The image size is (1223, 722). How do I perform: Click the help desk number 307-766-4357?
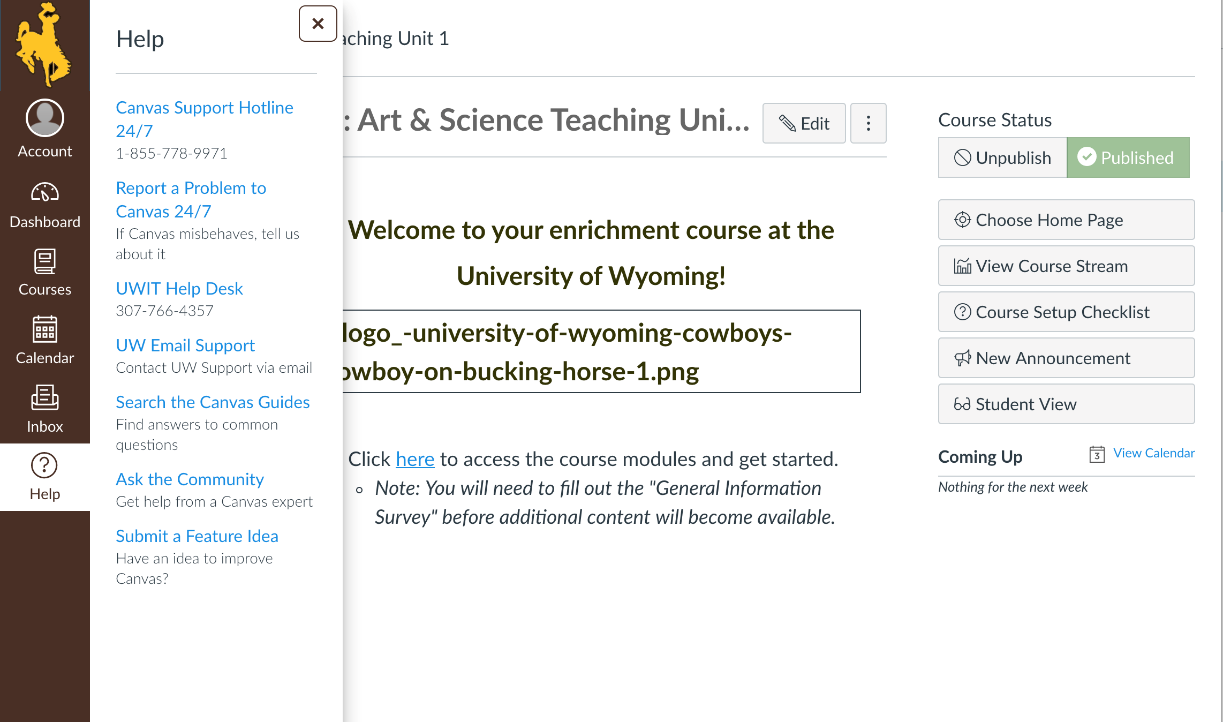coord(165,311)
